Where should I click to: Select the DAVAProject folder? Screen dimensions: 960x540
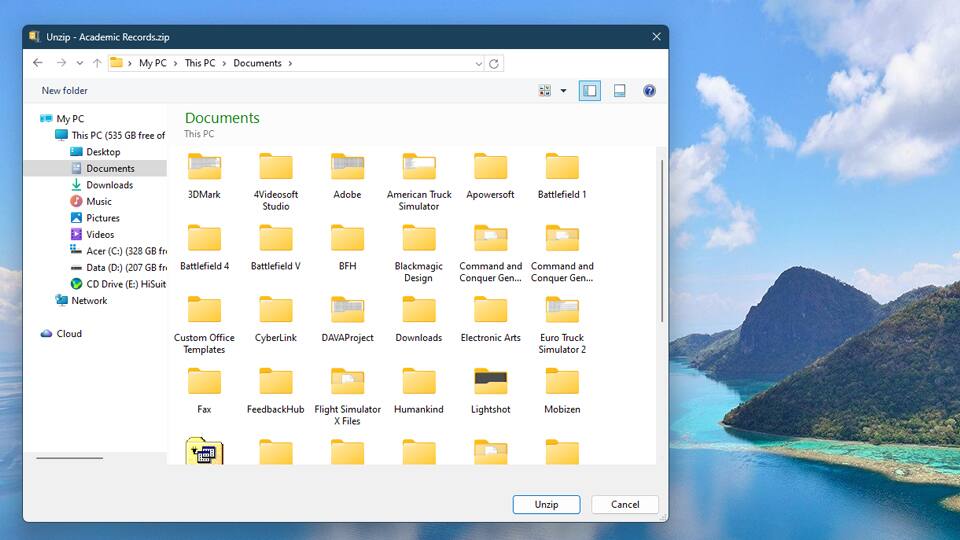coord(347,320)
